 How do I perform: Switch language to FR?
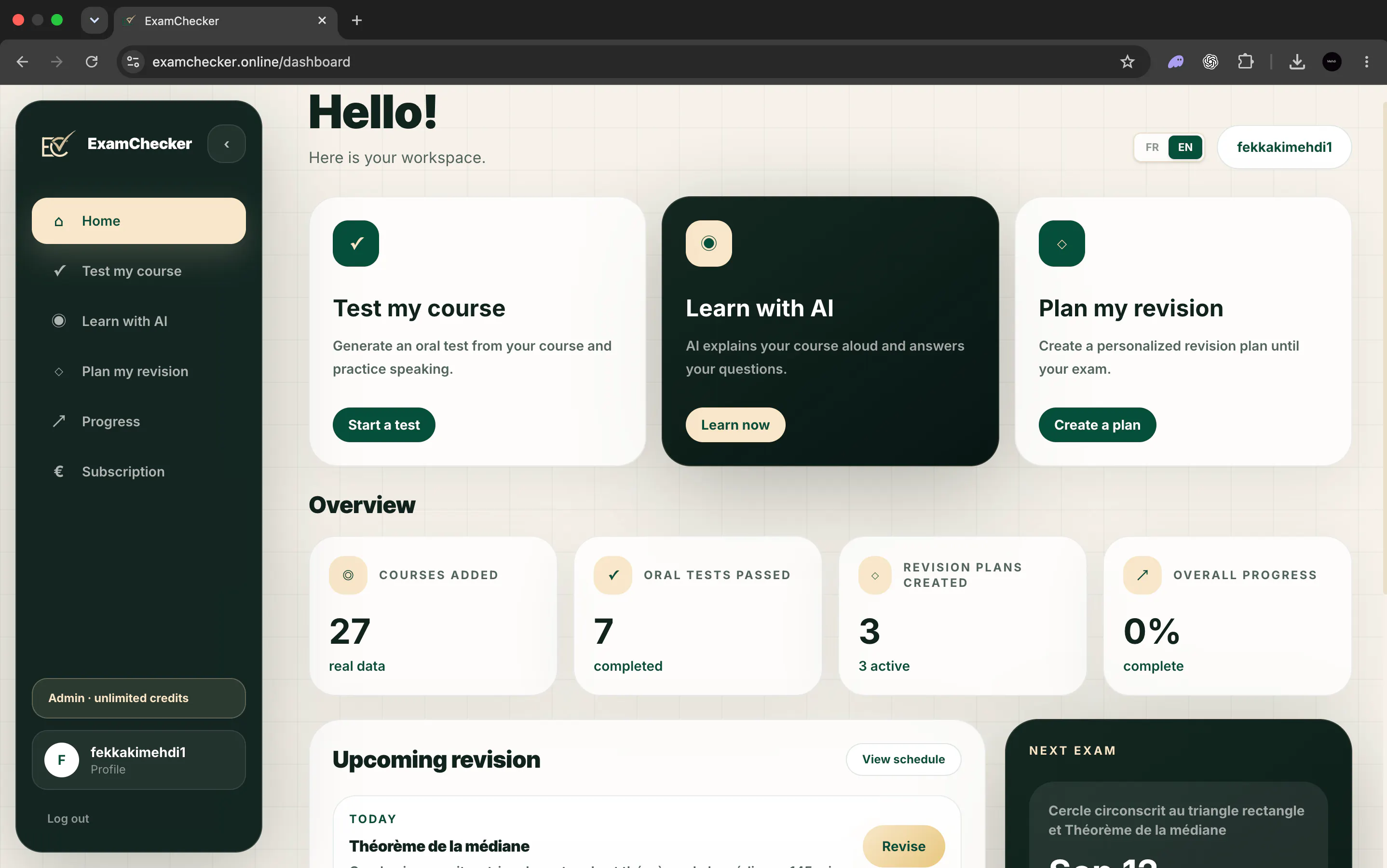[1152, 147]
